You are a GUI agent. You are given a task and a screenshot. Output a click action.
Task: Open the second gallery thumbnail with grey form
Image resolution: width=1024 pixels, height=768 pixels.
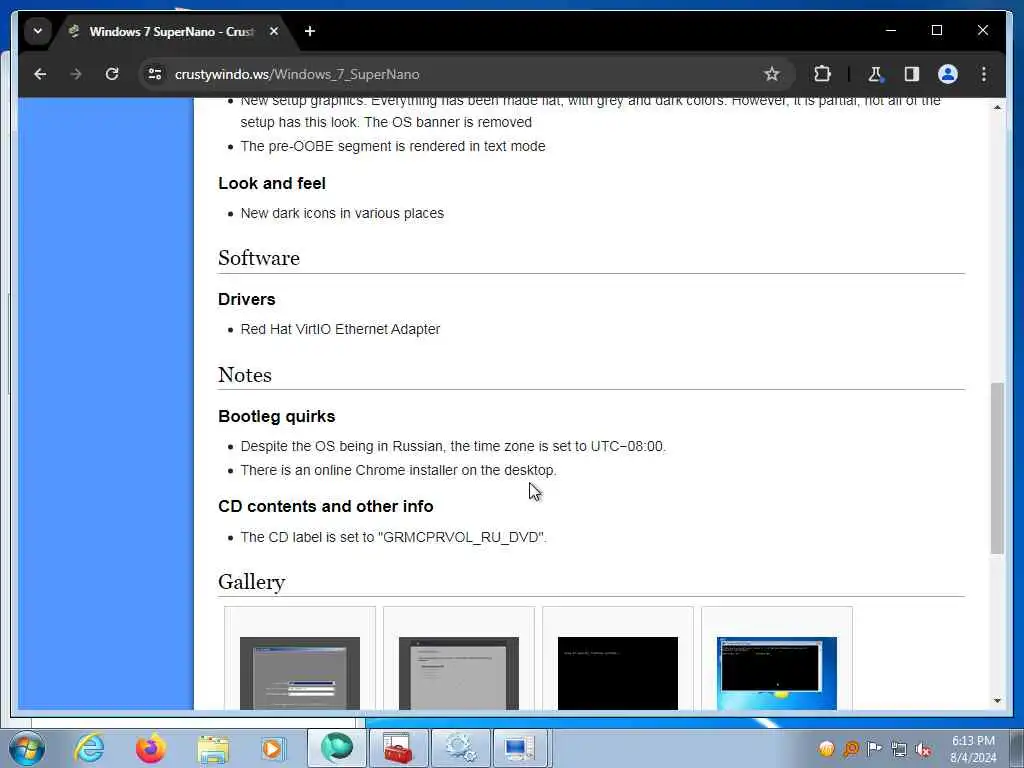(458, 673)
